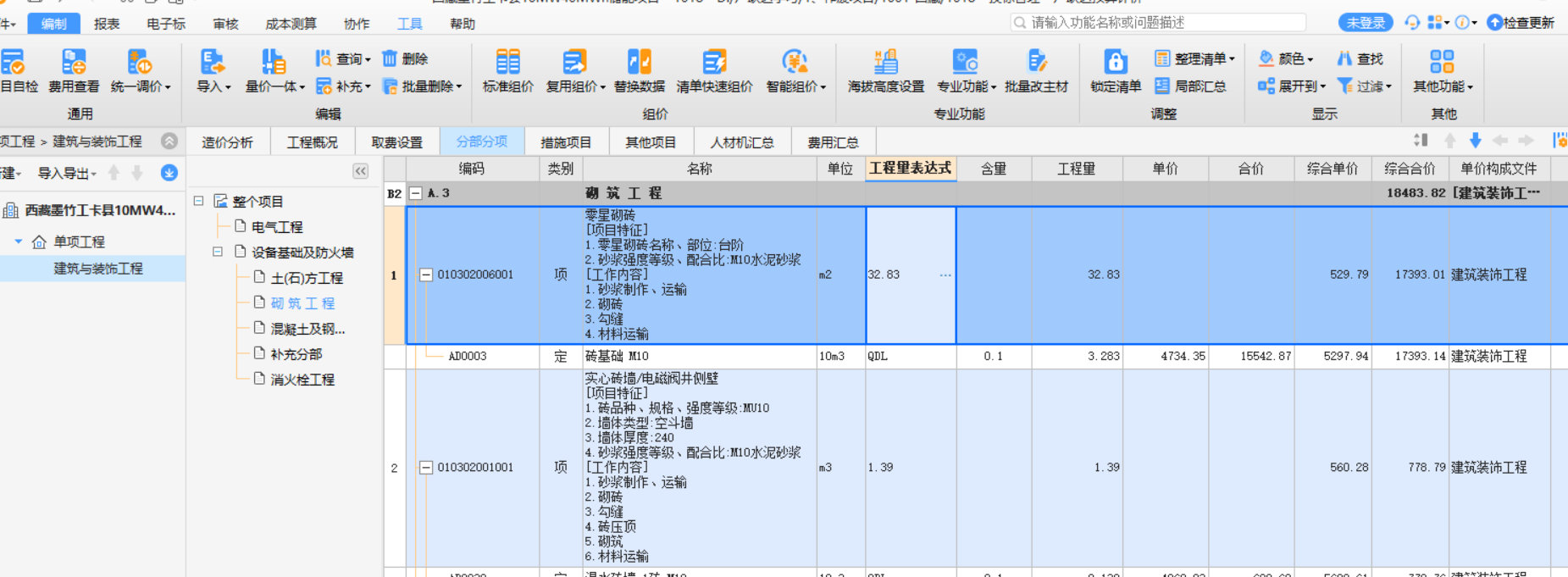The width and height of the screenshot is (1568, 577).
Task: Select 补充分部 tree item
Action: point(296,354)
